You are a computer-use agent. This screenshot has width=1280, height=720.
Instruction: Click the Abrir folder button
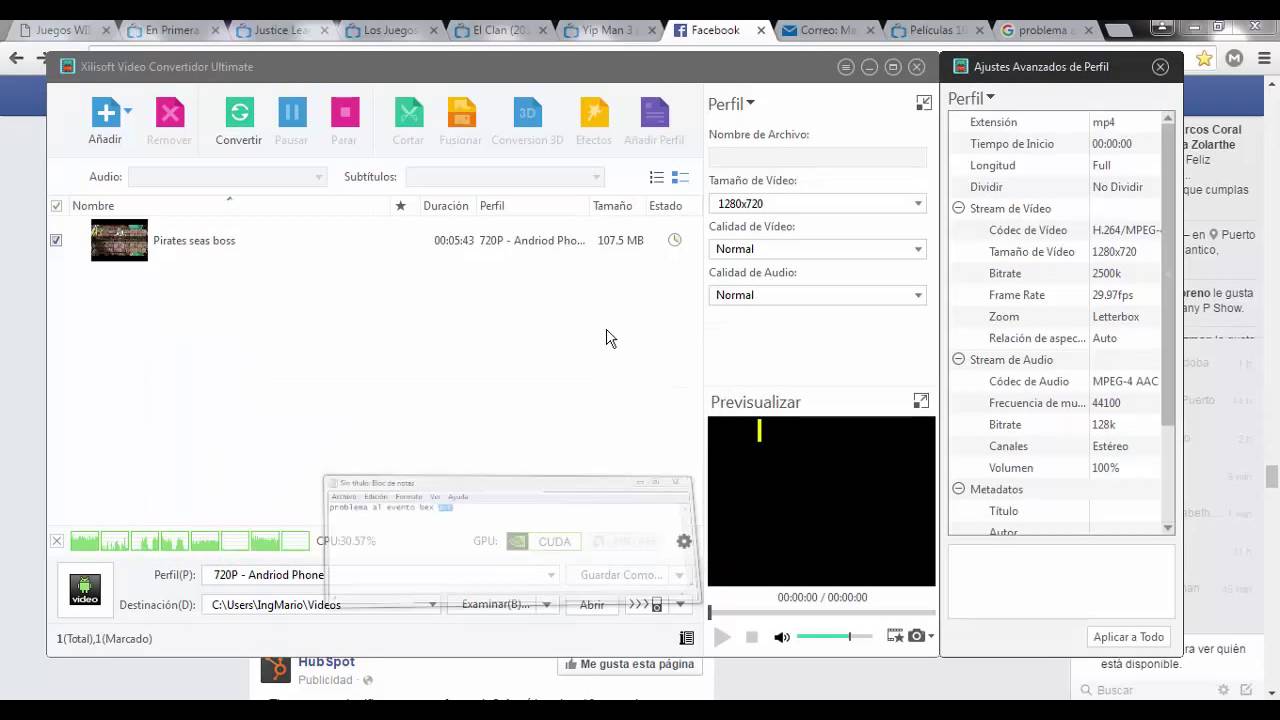click(x=592, y=604)
